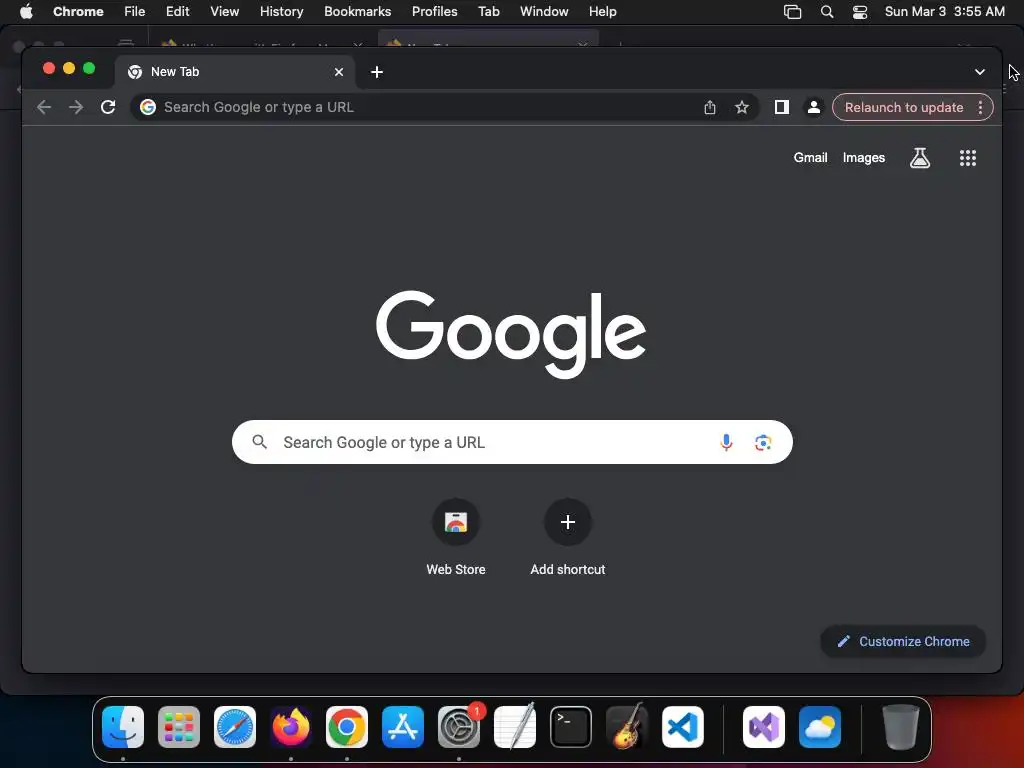
Task: Open the Images link
Action: (863, 157)
